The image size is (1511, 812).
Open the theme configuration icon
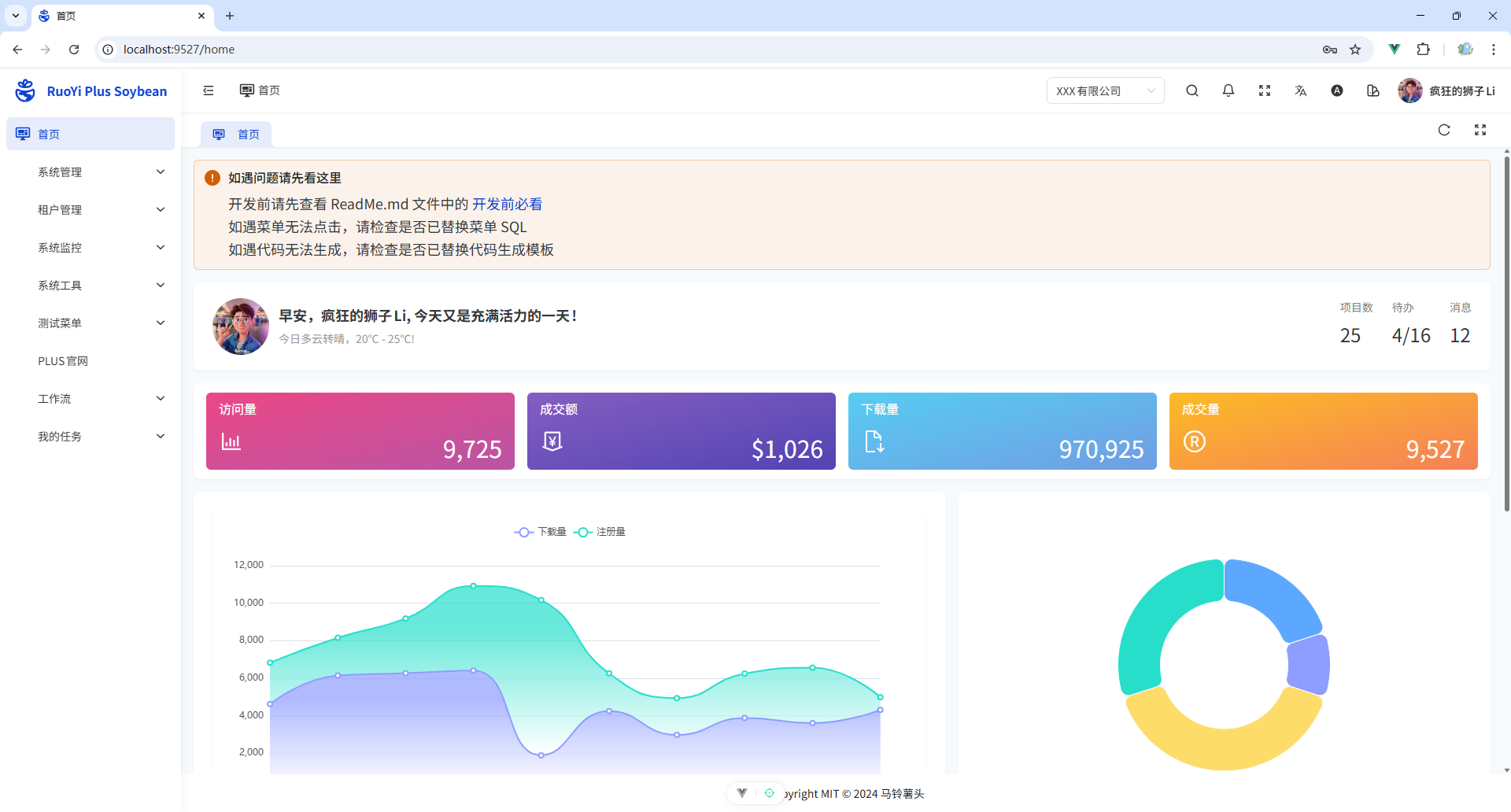tap(1373, 90)
